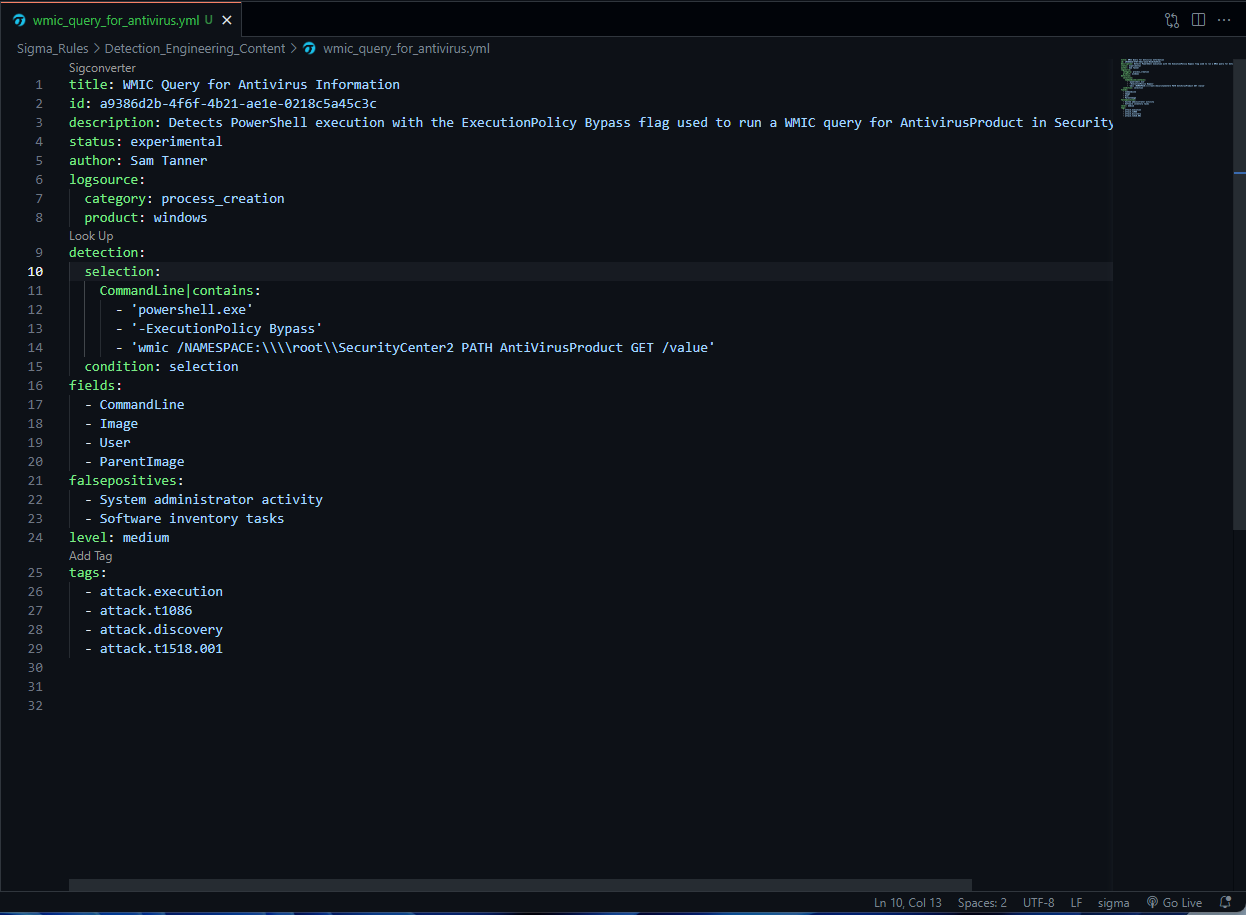Change the LF end-of-line sequence
This screenshot has width=1246, height=915.
pyautogui.click(x=1076, y=902)
